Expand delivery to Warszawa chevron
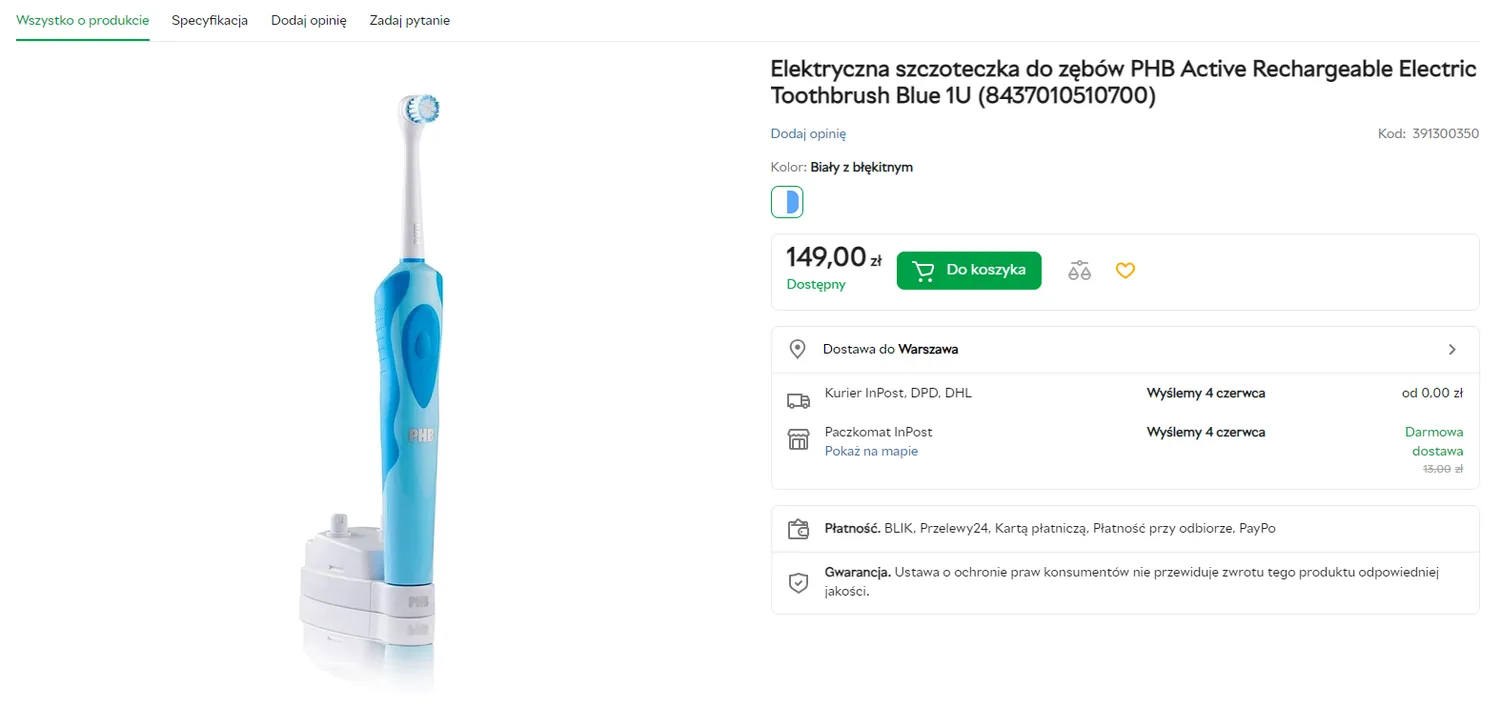 [1452, 350]
